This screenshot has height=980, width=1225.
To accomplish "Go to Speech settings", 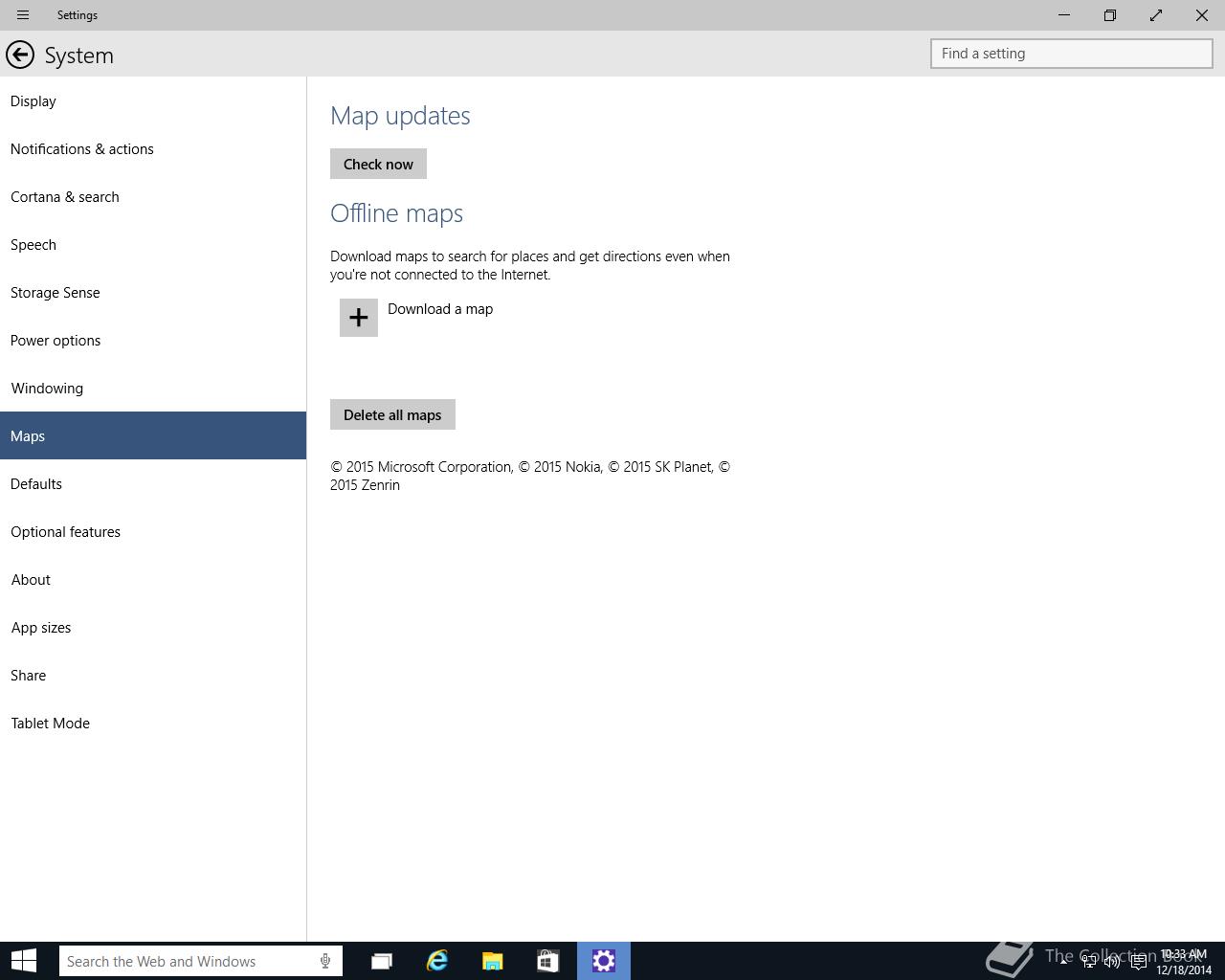I will click(x=153, y=244).
